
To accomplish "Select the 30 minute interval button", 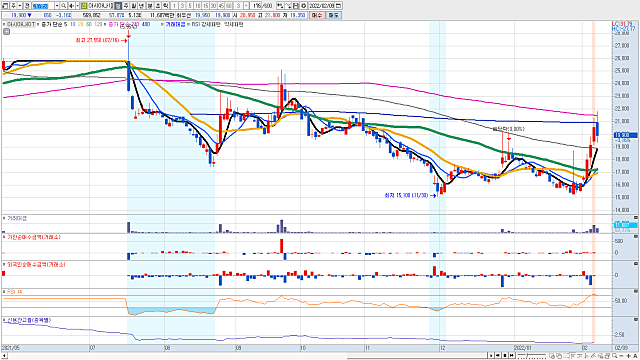I will tap(213, 6).
